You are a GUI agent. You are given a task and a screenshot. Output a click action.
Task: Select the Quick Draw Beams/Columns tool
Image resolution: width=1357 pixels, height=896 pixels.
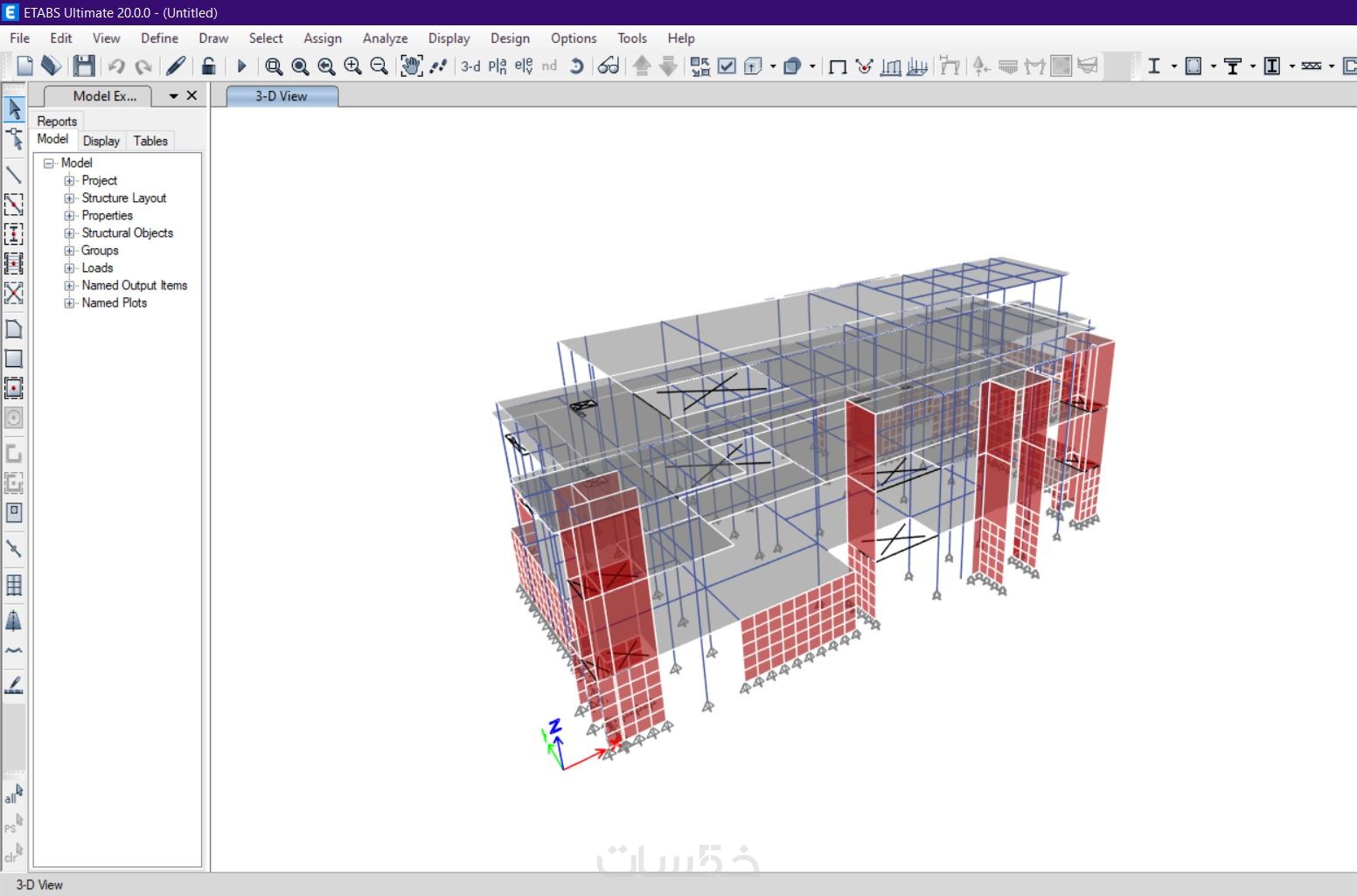tap(14, 205)
